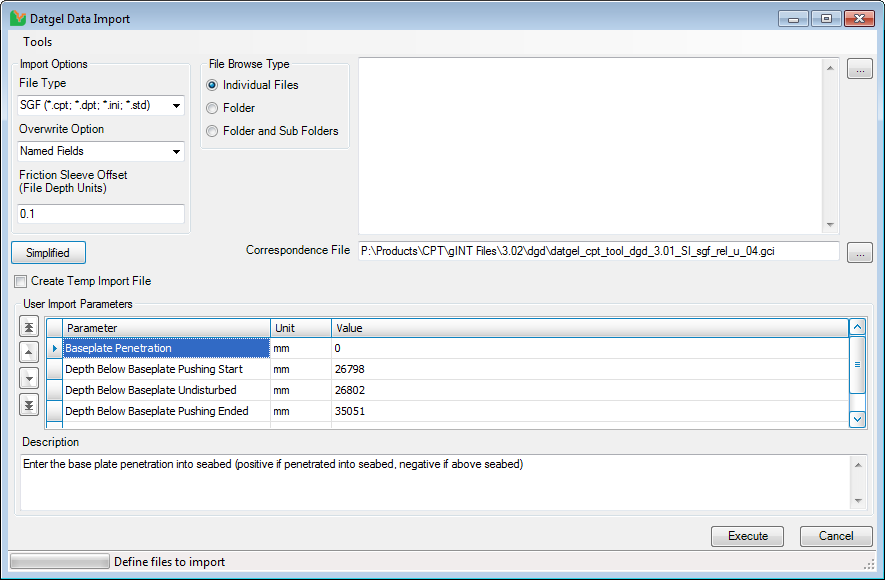Click browse button for Correspondence File
This screenshot has width=885, height=580.
click(x=859, y=252)
